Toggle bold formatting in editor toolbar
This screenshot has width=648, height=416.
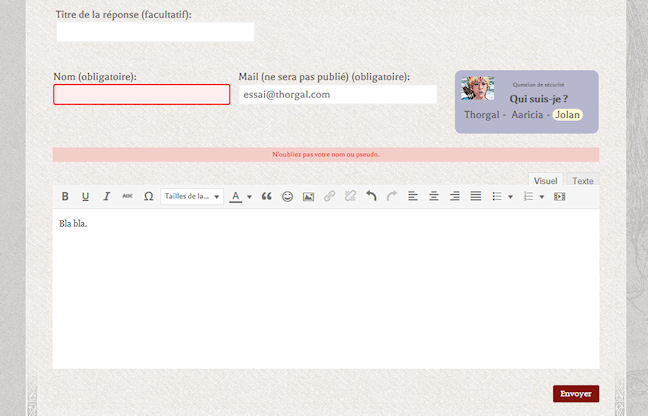[x=65, y=197]
